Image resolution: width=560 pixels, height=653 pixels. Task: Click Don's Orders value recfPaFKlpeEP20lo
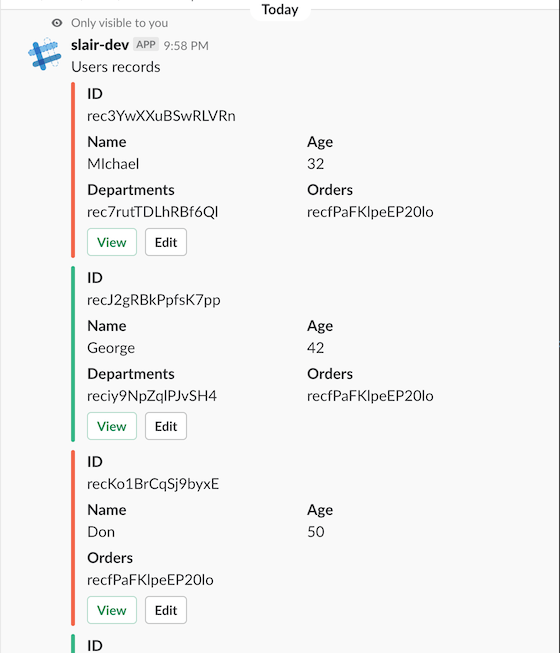(150, 580)
